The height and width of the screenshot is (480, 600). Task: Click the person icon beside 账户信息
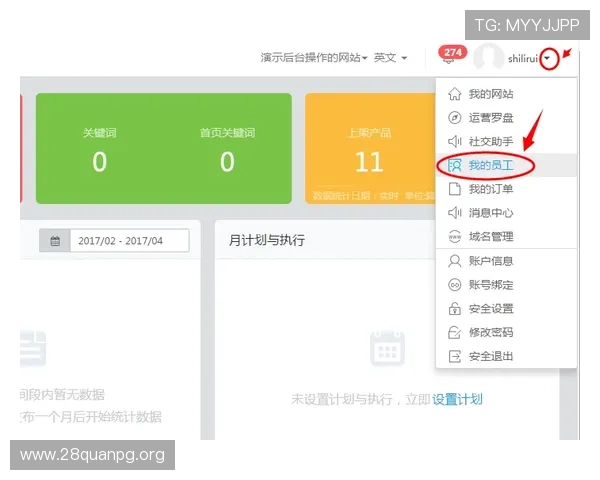[x=454, y=261]
